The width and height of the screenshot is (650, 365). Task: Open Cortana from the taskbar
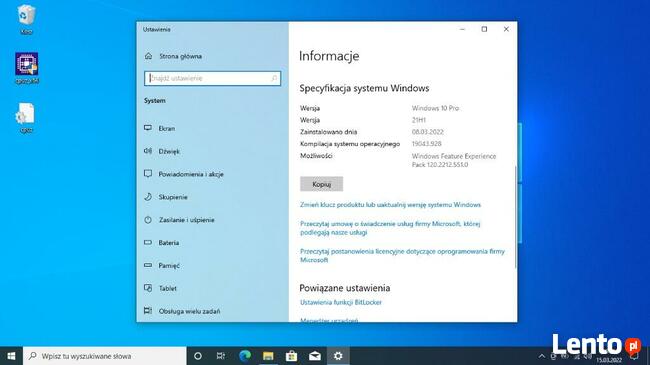point(198,356)
